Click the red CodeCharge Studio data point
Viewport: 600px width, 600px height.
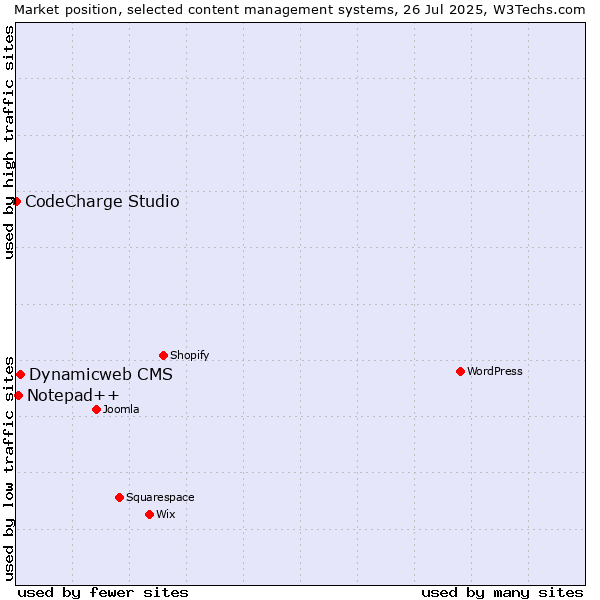[16, 201]
